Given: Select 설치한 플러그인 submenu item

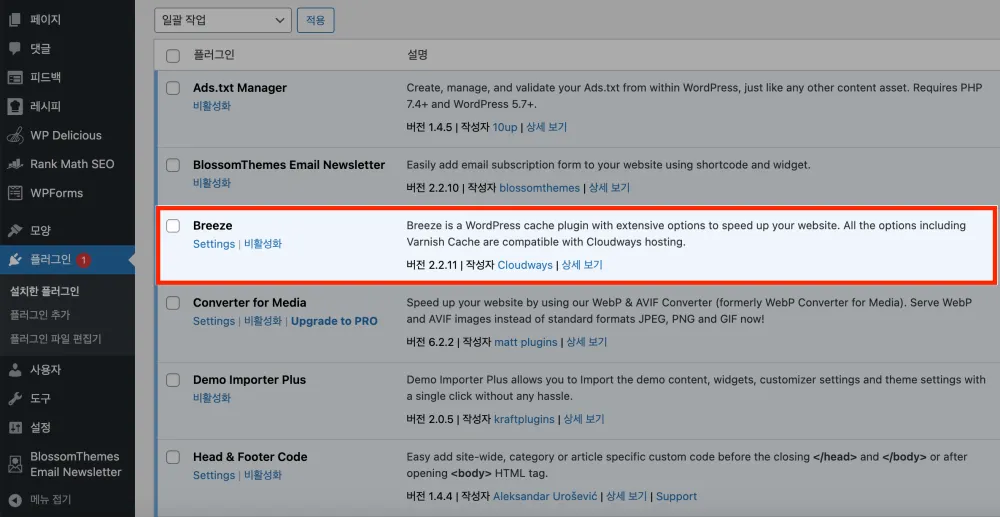Looking at the screenshot, I should tap(45, 292).
